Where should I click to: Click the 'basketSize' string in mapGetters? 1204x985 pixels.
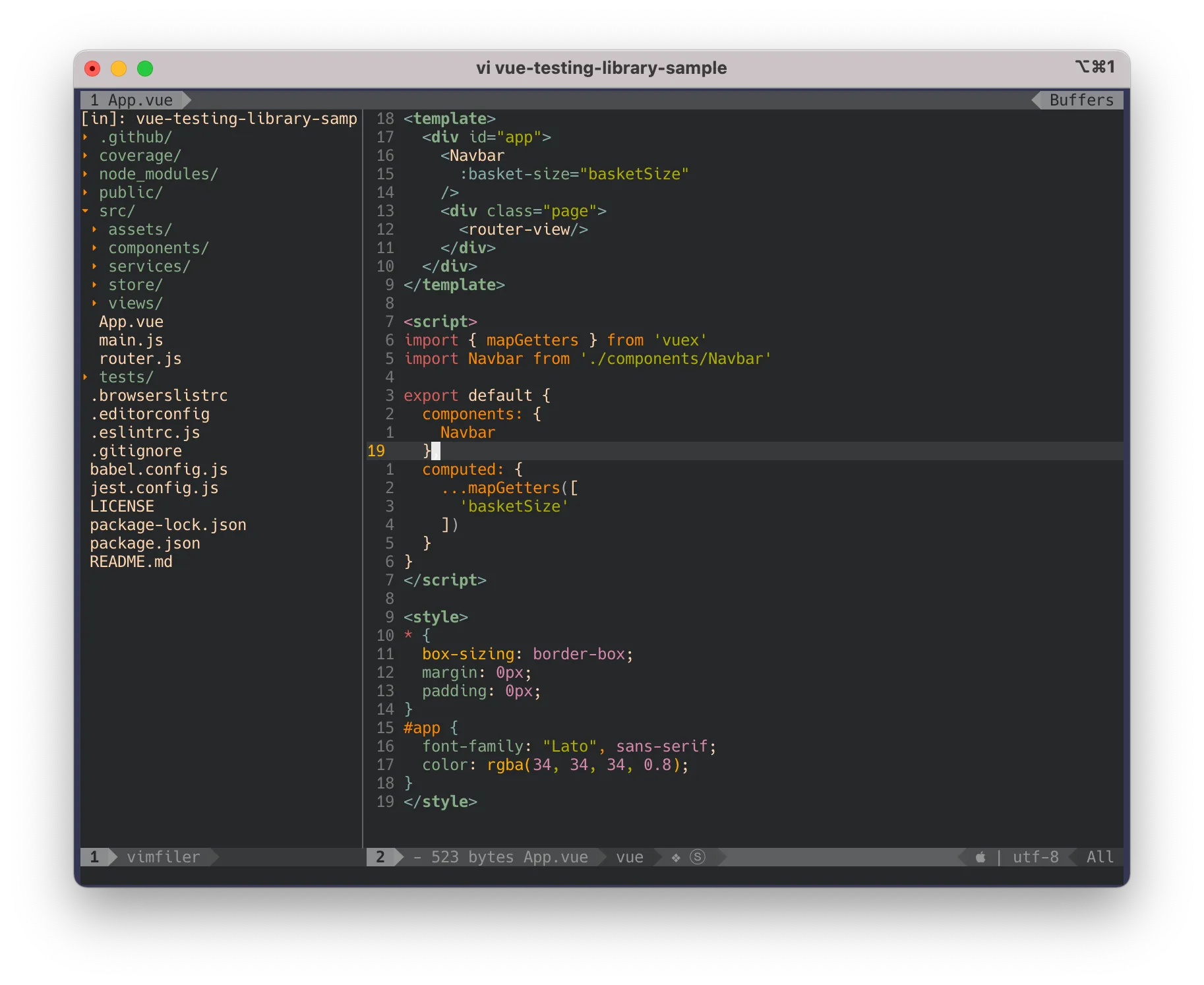point(514,506)
